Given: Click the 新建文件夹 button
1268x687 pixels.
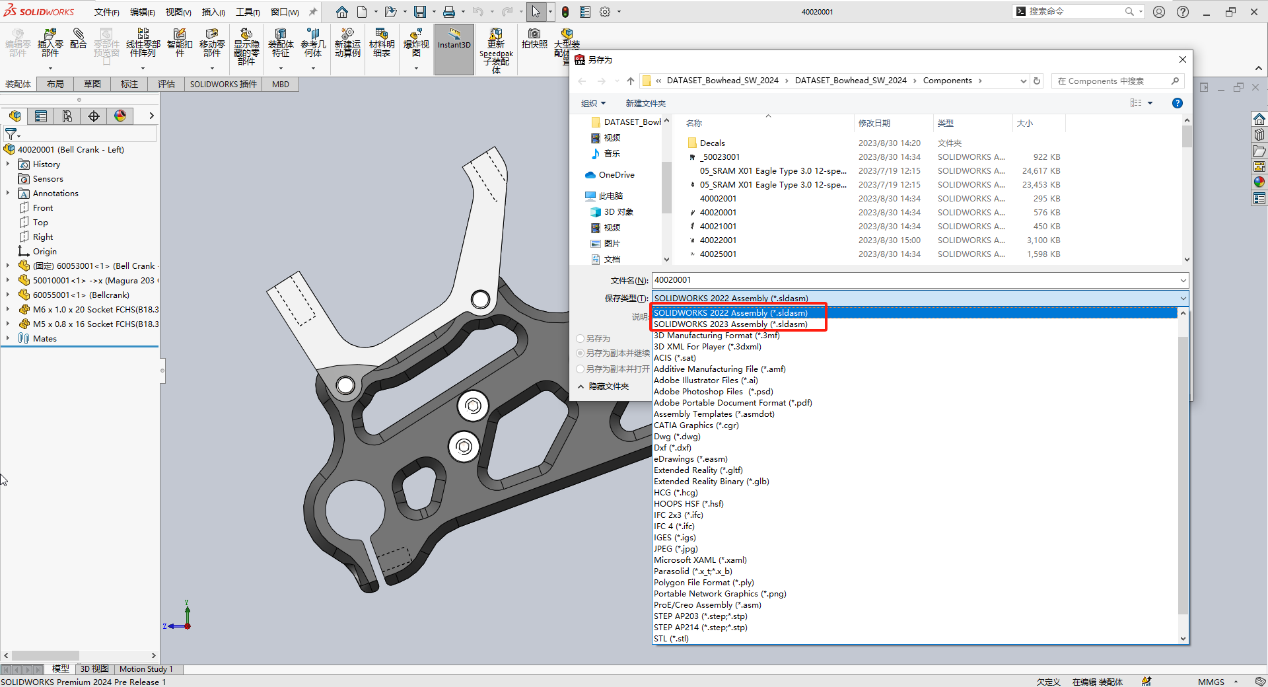Looking at the screenshot, I should tap(646, 103).
